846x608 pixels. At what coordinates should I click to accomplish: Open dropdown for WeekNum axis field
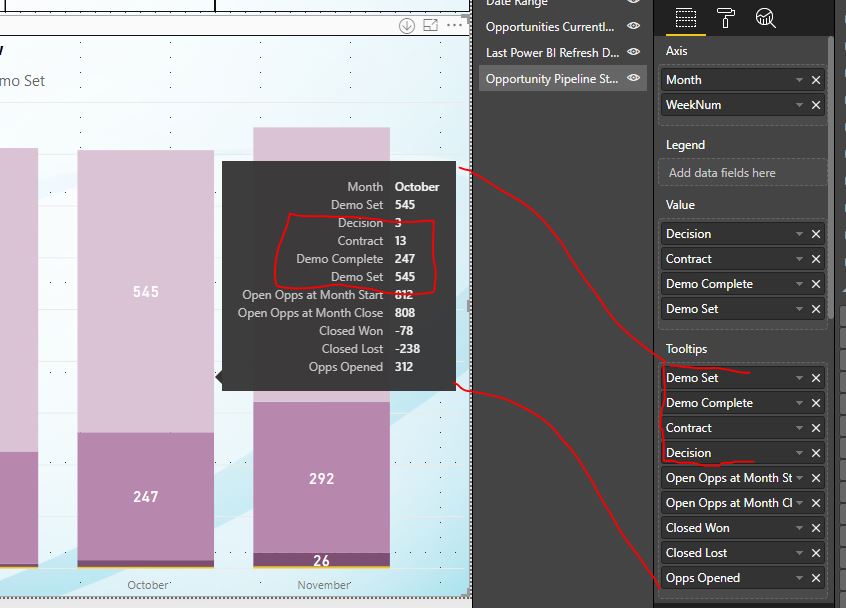(x=799, y=105)
